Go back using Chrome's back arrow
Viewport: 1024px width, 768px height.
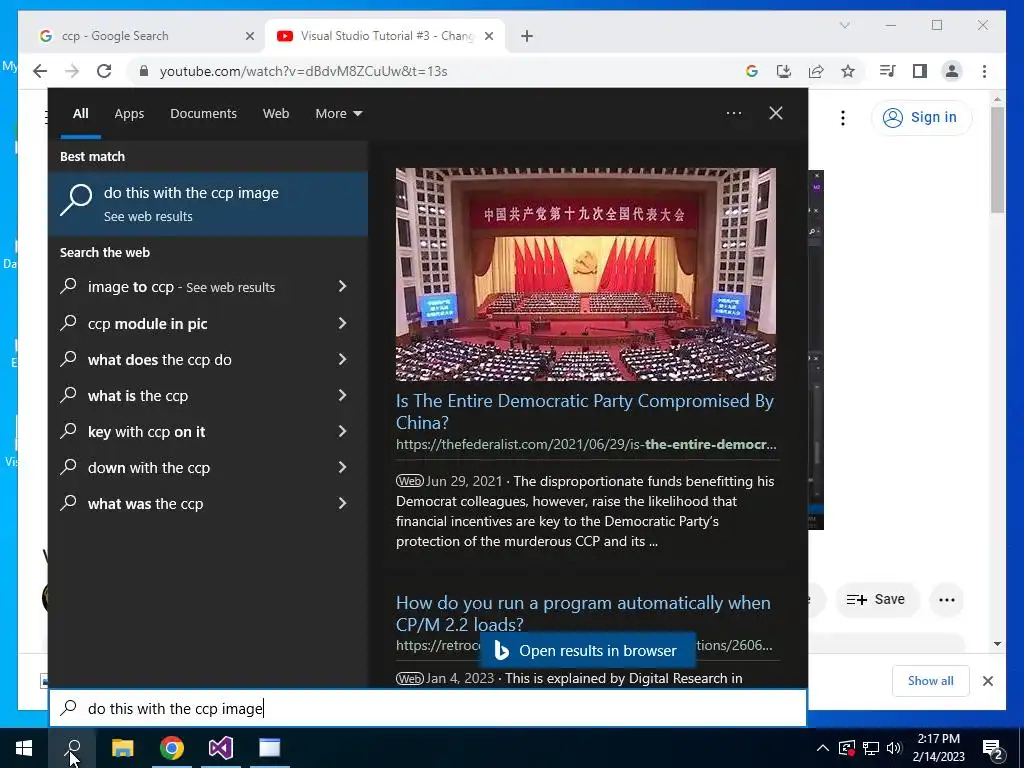(x=40, y=71)
